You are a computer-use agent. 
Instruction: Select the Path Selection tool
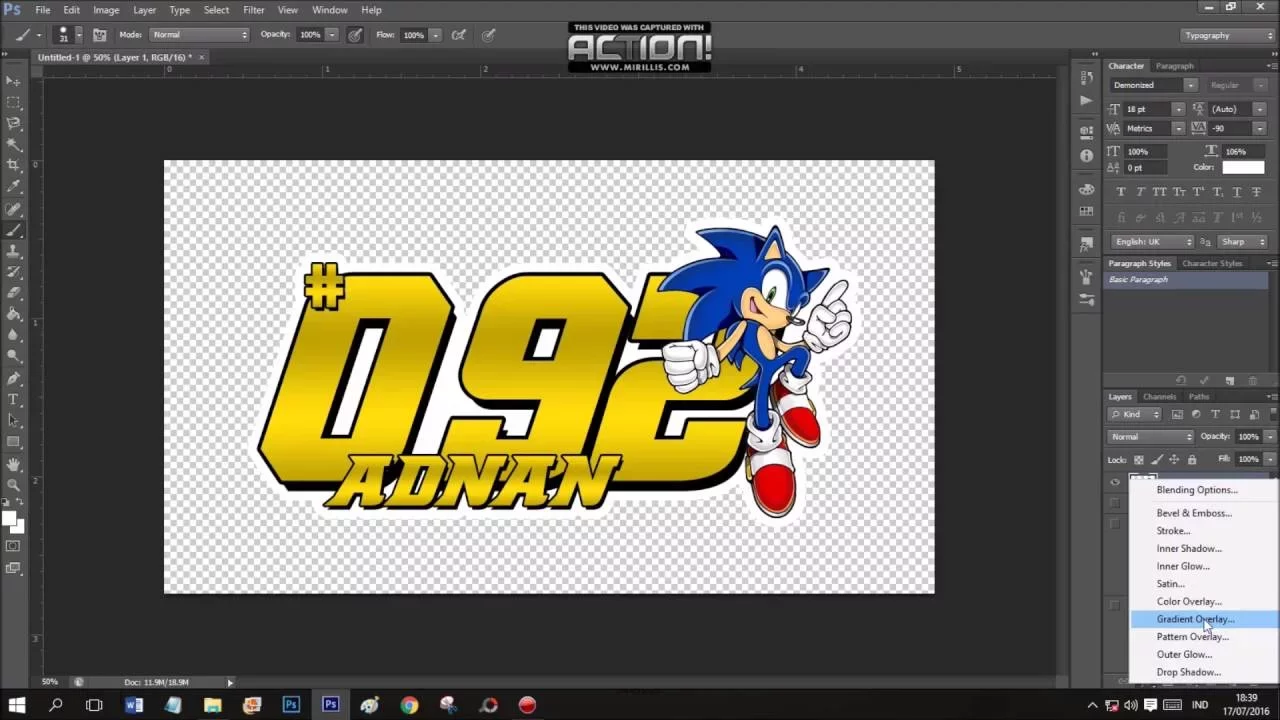[x=13, y=421]
